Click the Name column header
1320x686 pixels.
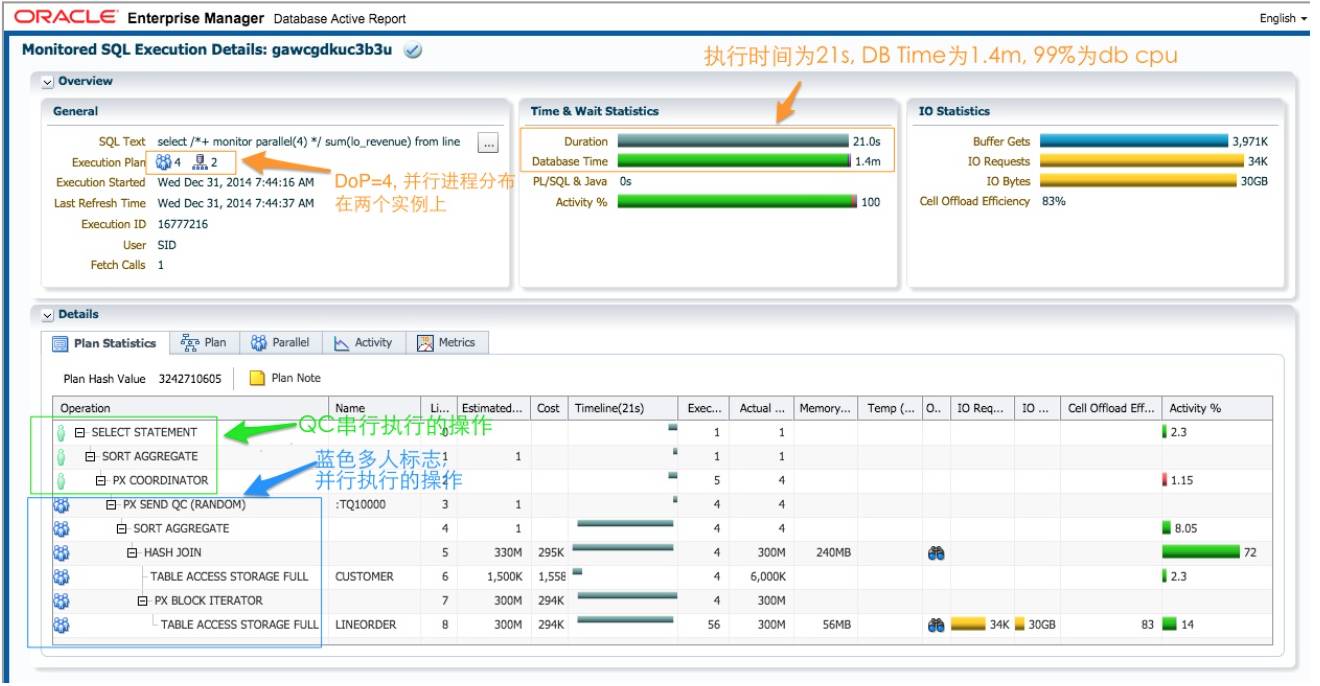pos(375,409)
